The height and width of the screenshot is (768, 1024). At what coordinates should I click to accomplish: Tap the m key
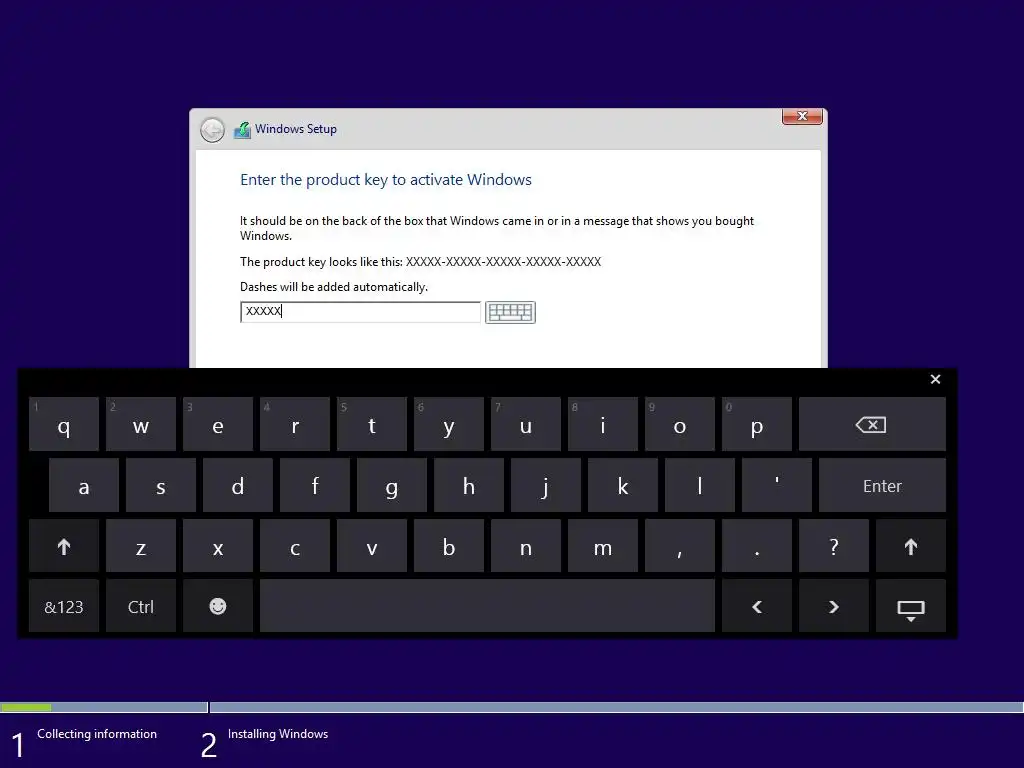click(603, 547)
